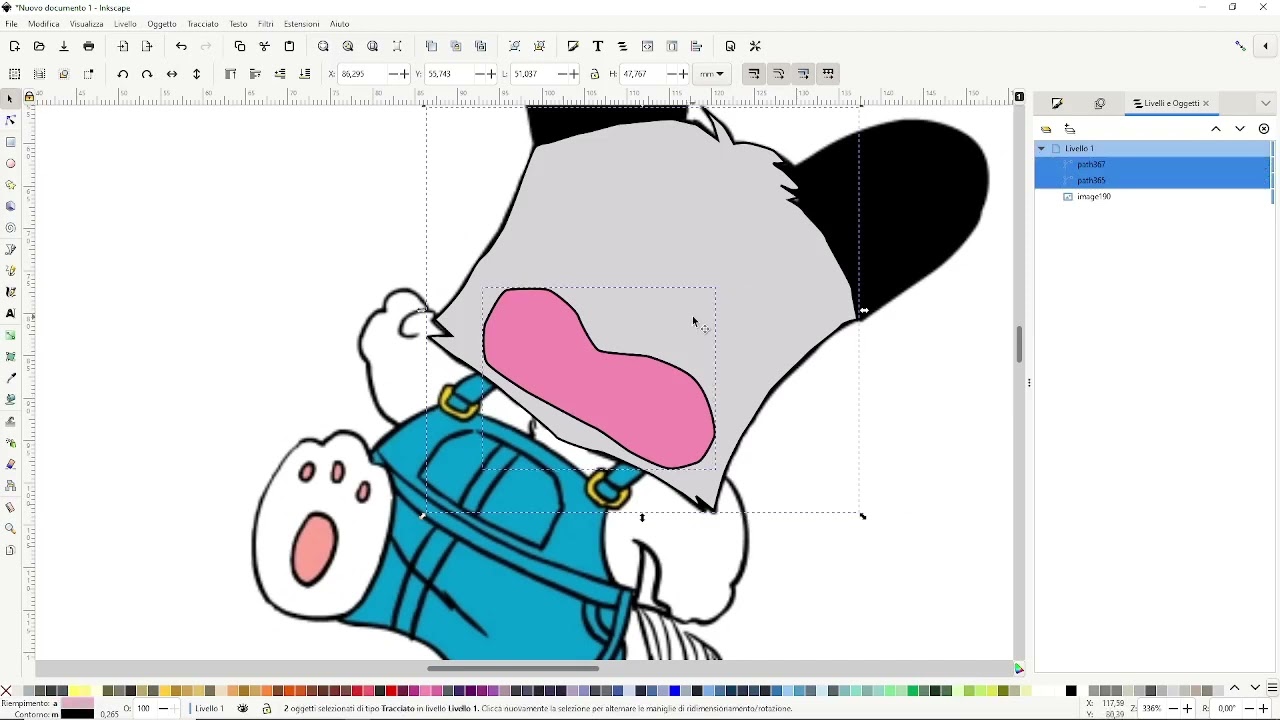Toggle current layer lock in status bar

point(267,709)
